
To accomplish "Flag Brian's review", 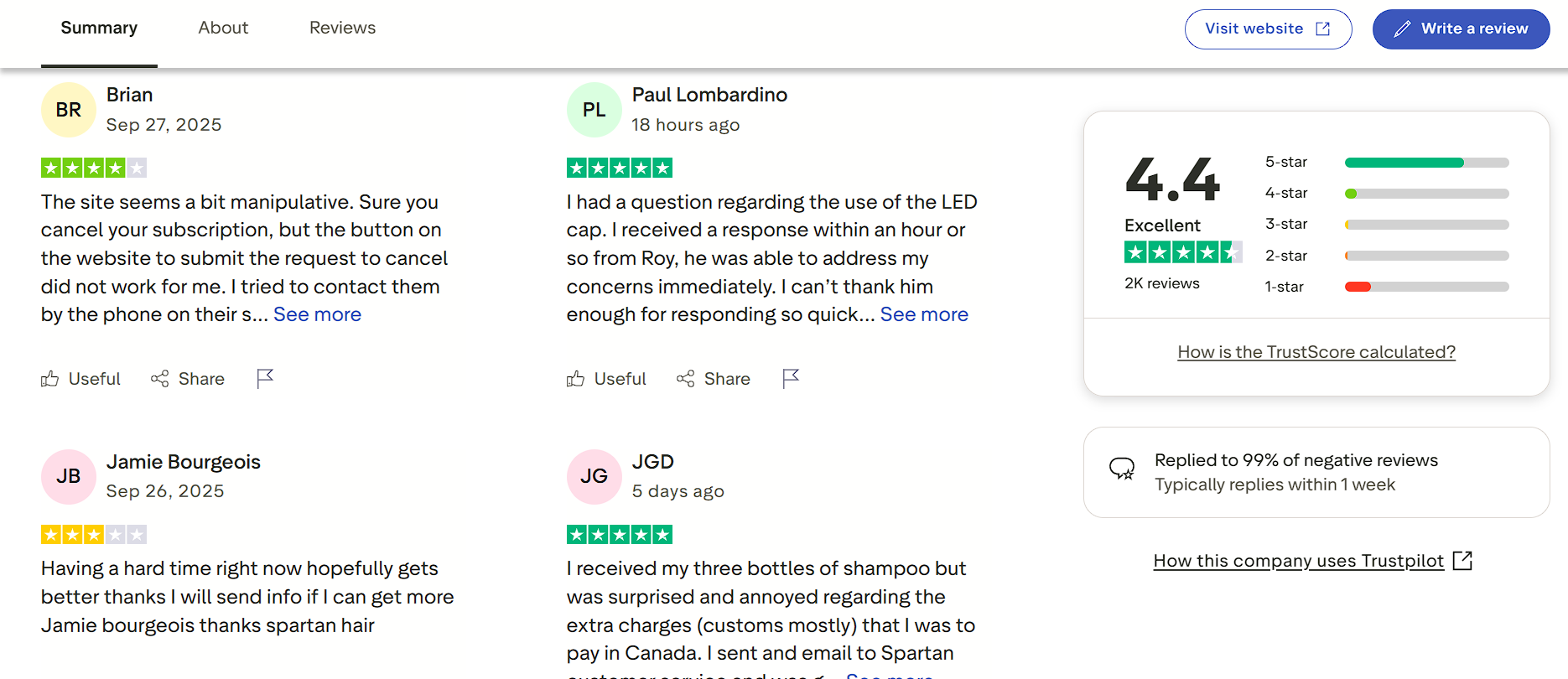I will coord(265,379).
